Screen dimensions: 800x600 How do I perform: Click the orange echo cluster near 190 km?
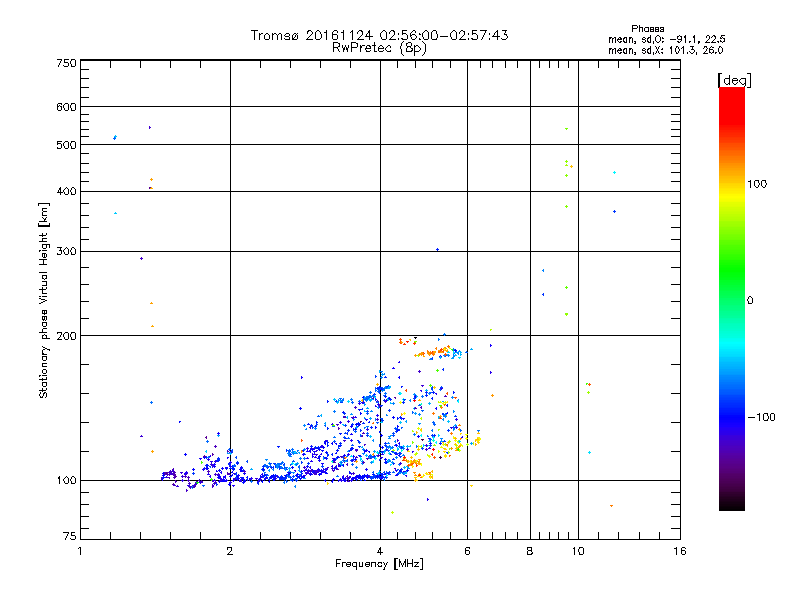pyautogui.click(x=434, y=352)
